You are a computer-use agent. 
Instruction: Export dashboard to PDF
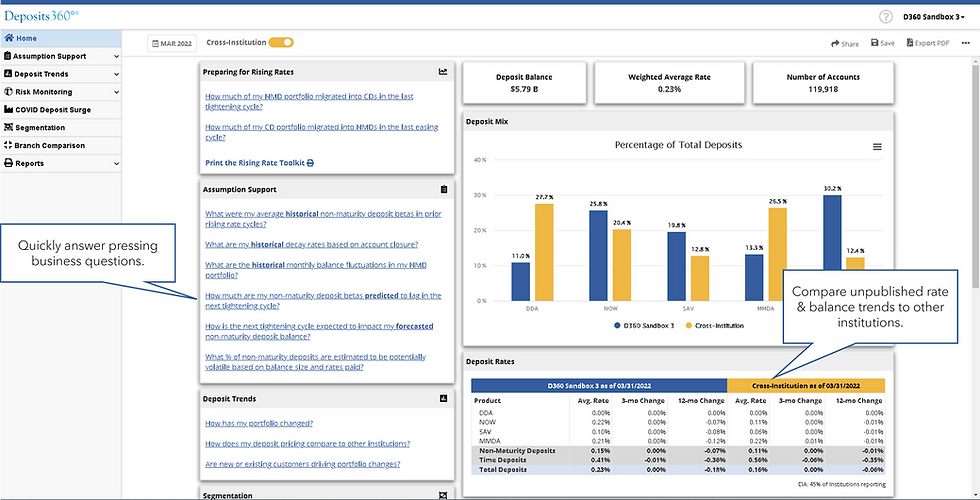(928, 44)
